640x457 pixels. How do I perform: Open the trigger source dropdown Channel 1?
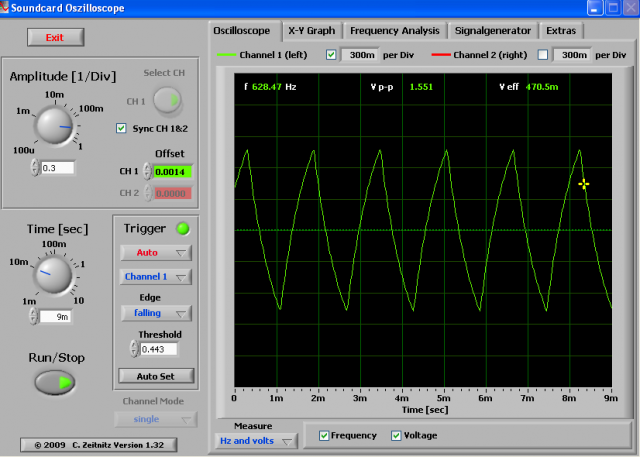(x=156, y=277)
